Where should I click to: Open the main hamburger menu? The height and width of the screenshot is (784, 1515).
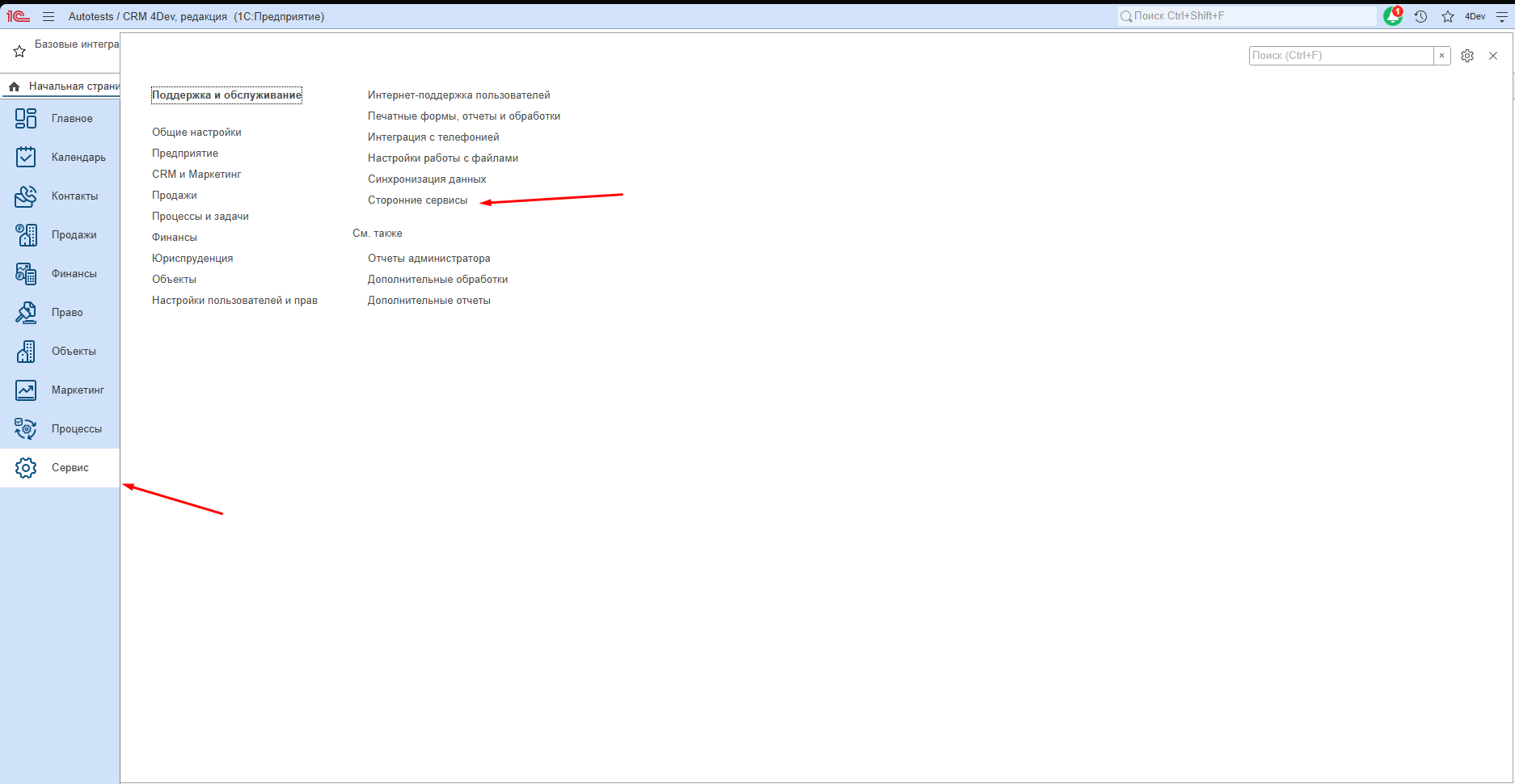[49, 16]
